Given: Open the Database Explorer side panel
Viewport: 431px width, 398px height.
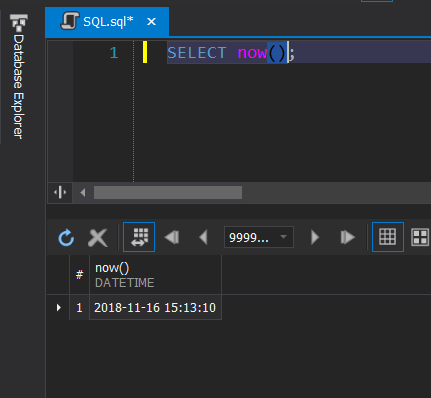Looking at the screenshot, I should tap(18, 76).
